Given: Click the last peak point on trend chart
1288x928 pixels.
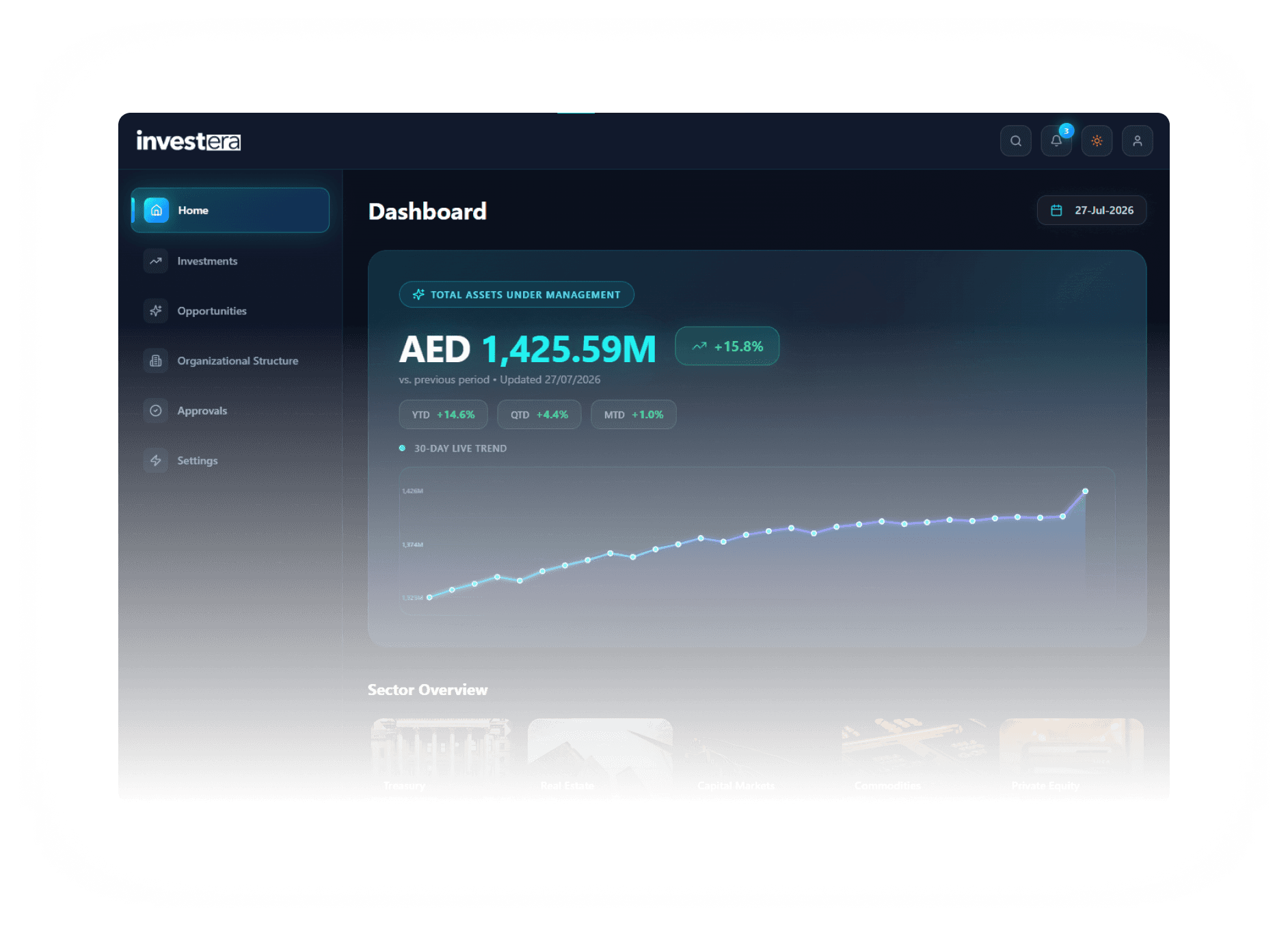Looking at the screenshot, I should point(1085,491).
